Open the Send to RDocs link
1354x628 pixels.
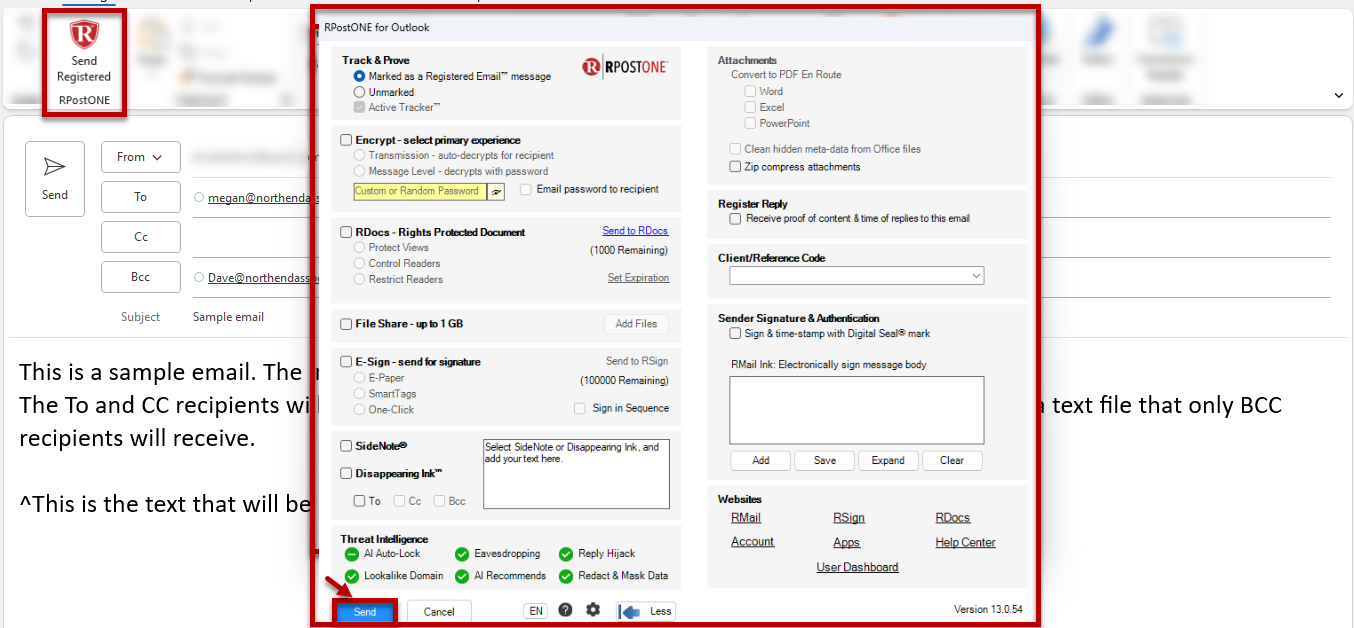click(635, 231)
